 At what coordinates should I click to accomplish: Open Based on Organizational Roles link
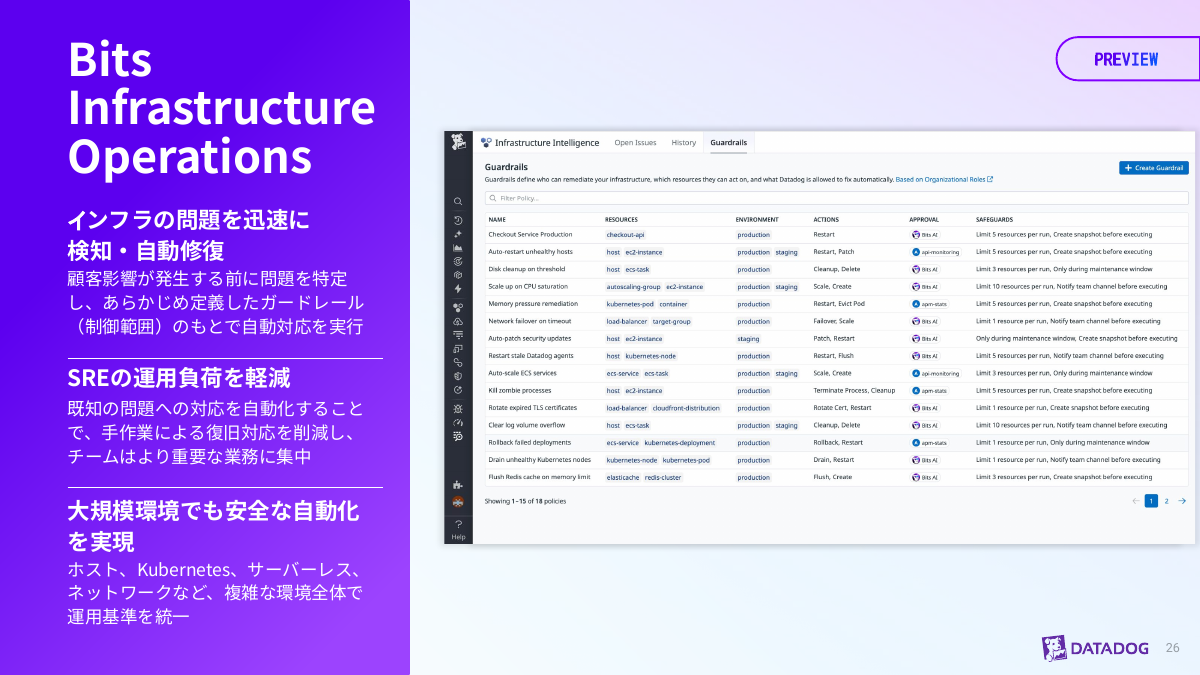pos(944,180)
